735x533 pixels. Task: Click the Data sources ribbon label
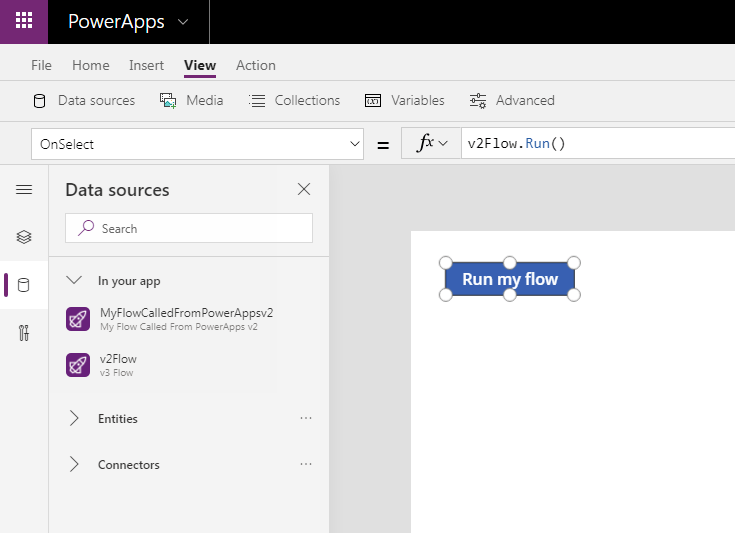point(96,100)
